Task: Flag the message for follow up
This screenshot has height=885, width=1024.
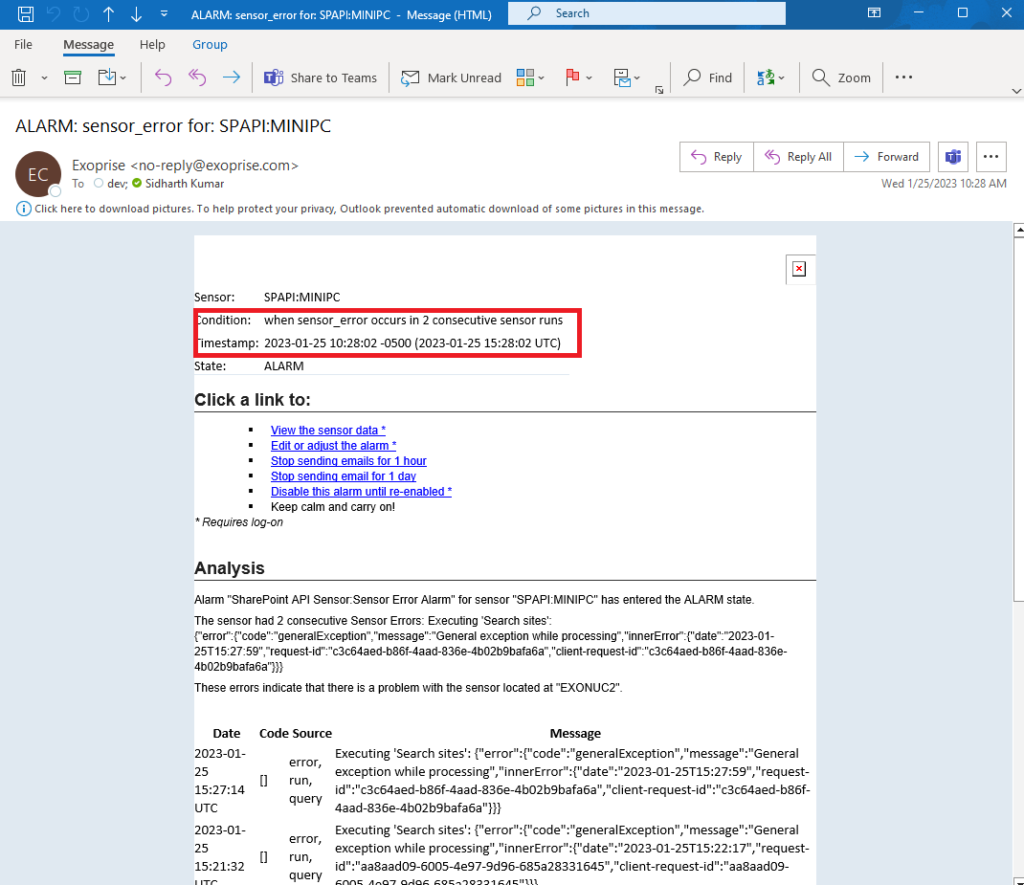Action: (x=573, y=78)
